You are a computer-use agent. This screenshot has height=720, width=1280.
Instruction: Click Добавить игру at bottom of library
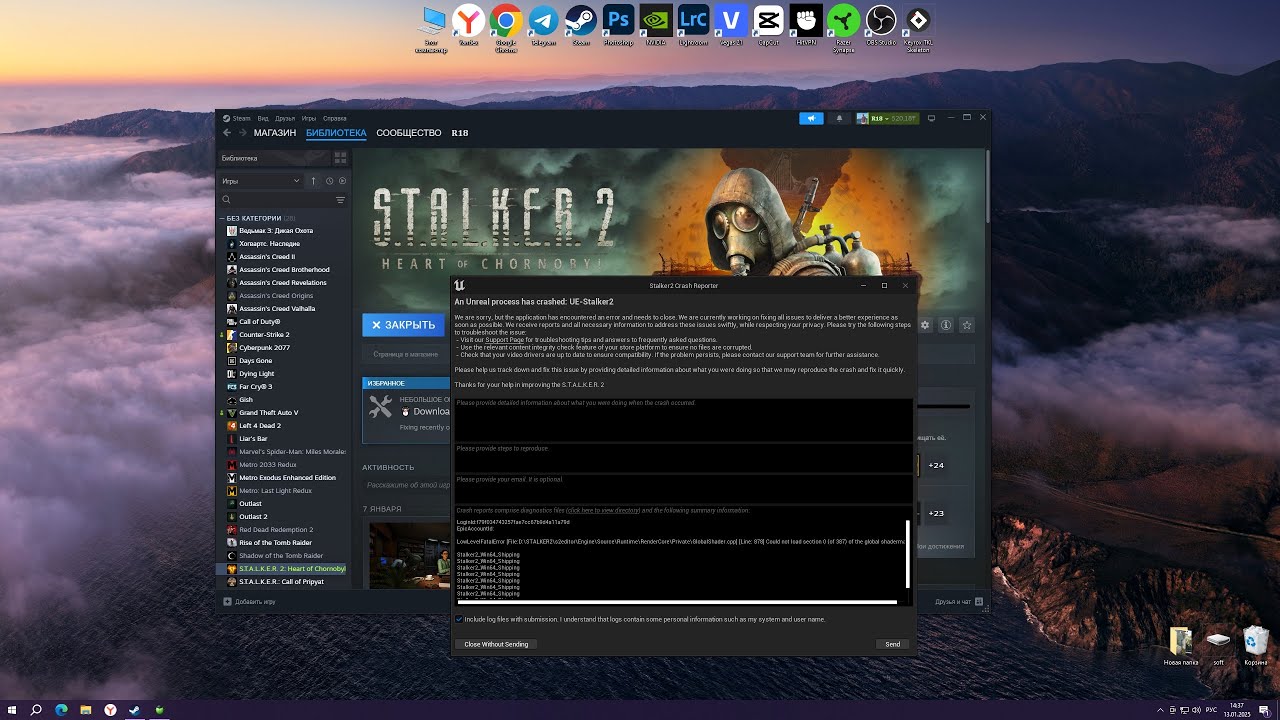pyautogui.click(x=249, y=601)
